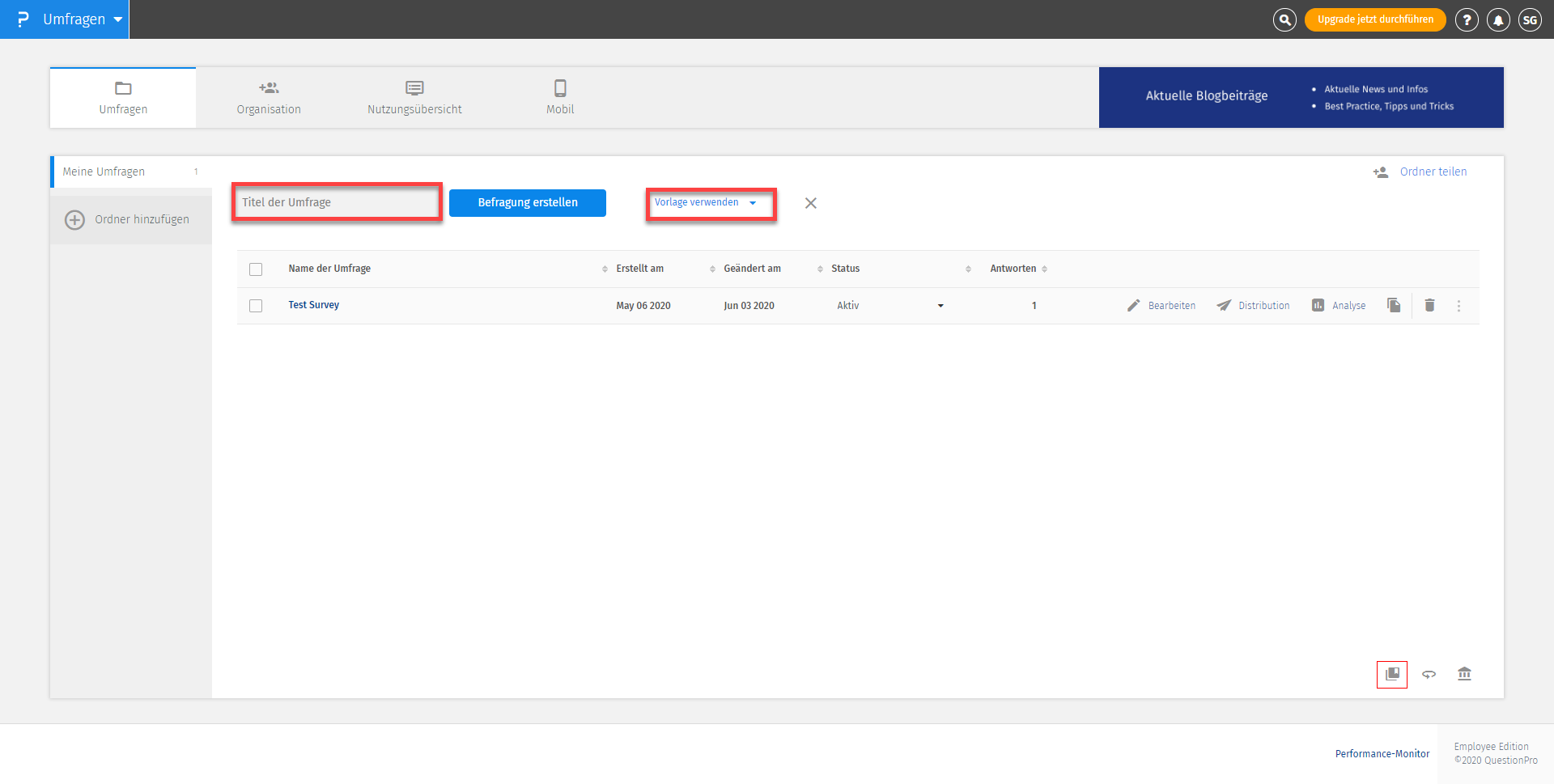
Task: Open the Umfragen product dropdown
Action: pos(83,19)
